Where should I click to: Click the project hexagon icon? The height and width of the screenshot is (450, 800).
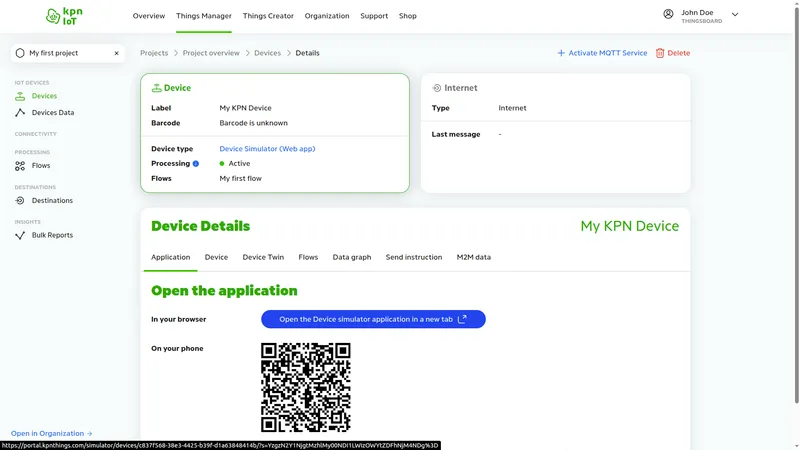point(20,53)
